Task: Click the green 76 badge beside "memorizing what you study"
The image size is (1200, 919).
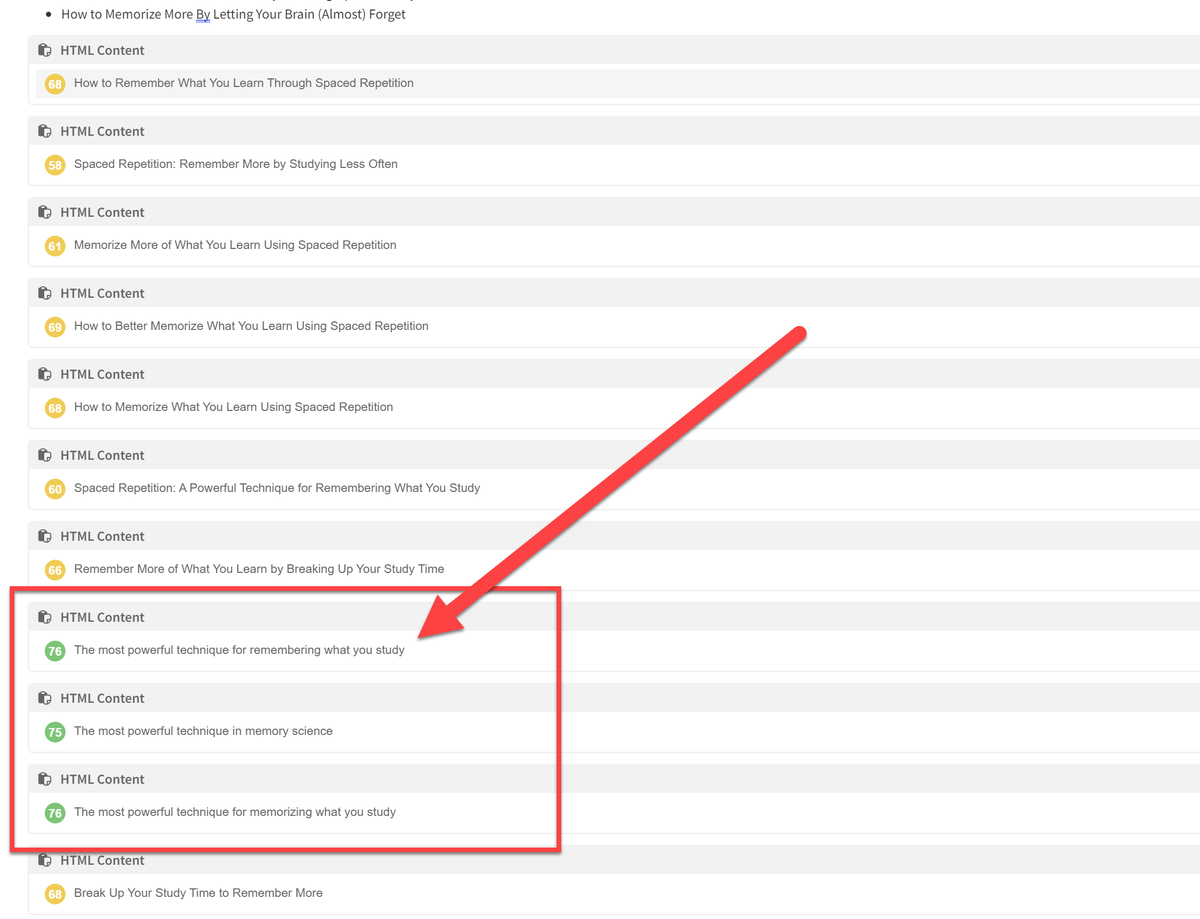Action: pos(55,813)
